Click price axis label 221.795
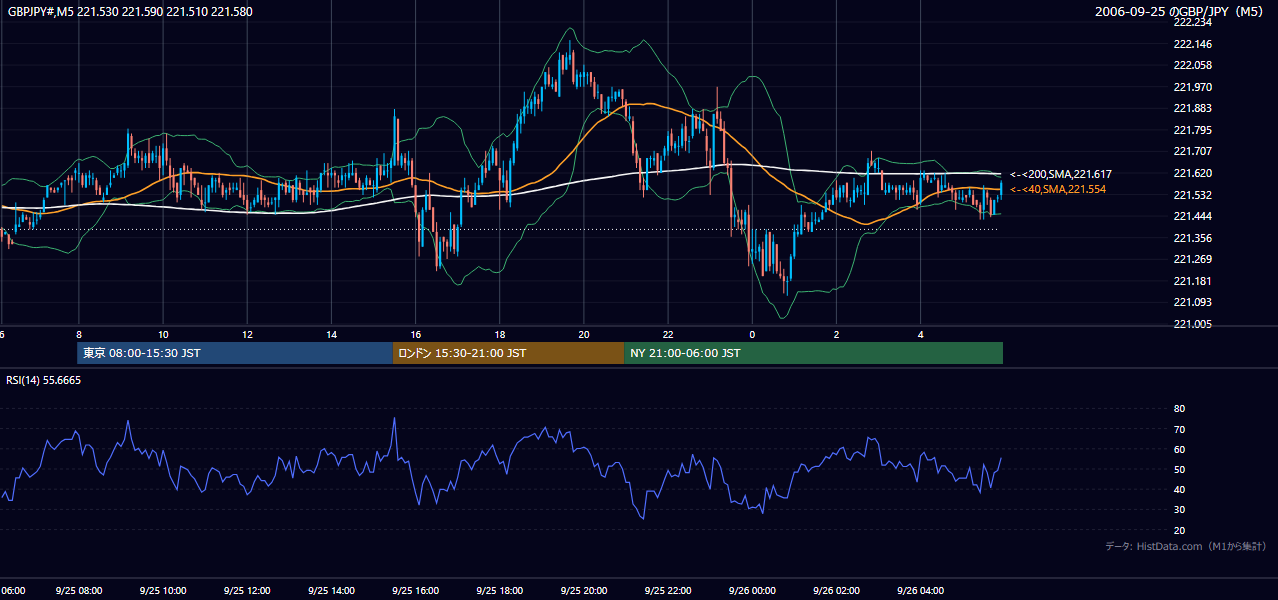1278x600 pixels. click(1194, 130)
